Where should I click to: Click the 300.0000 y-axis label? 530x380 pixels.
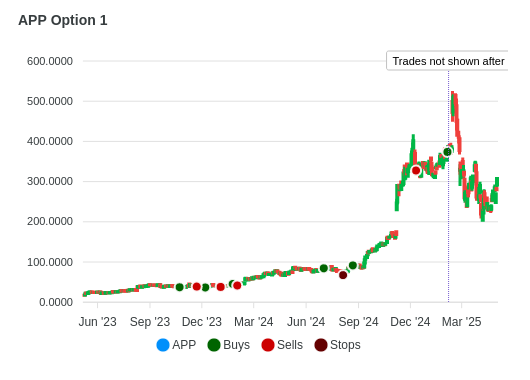(50, 181)
